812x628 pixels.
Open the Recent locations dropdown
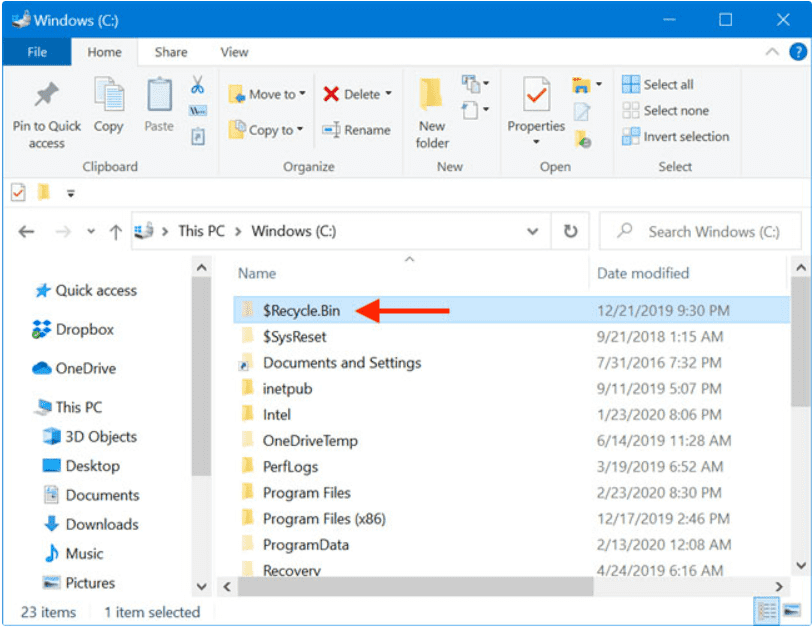91,231
